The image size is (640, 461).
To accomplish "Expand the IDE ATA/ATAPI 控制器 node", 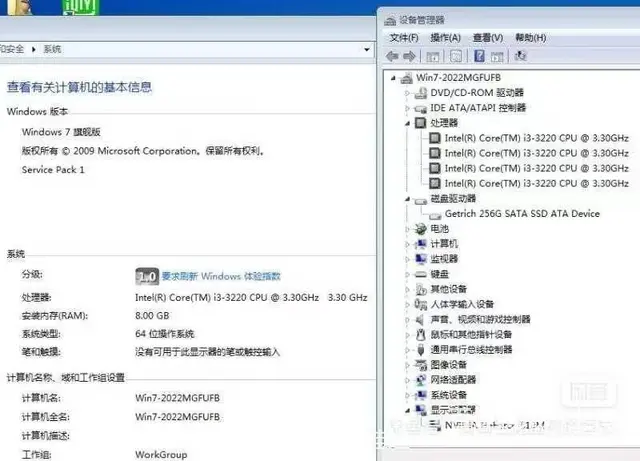I will coord(407,108).
